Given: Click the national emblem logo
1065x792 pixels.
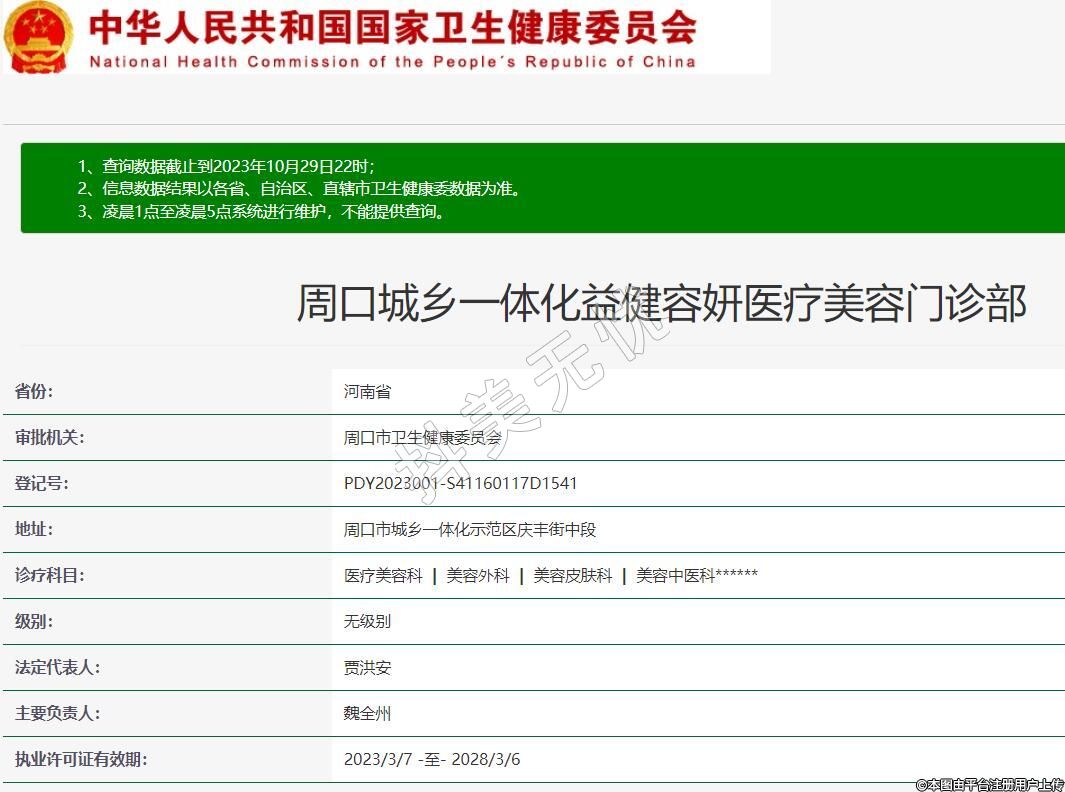Looking at the screenshot, I should pyautogui.click(x=38, y=37).
